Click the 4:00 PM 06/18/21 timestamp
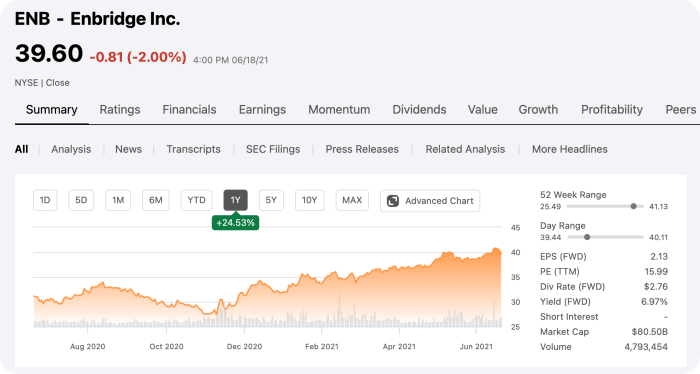The width and height of the screenshot is (700, 374). click(x=230, y=60)
